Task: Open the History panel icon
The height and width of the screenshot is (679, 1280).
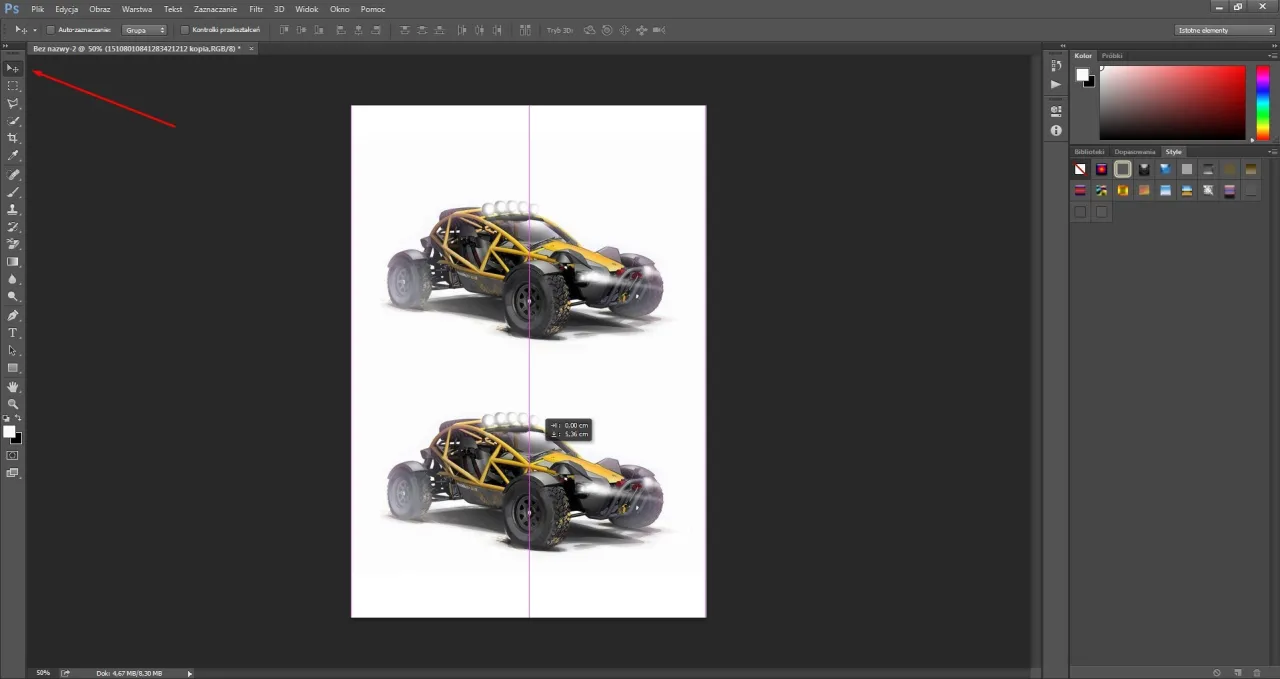Action: (x=1056, y=66)
